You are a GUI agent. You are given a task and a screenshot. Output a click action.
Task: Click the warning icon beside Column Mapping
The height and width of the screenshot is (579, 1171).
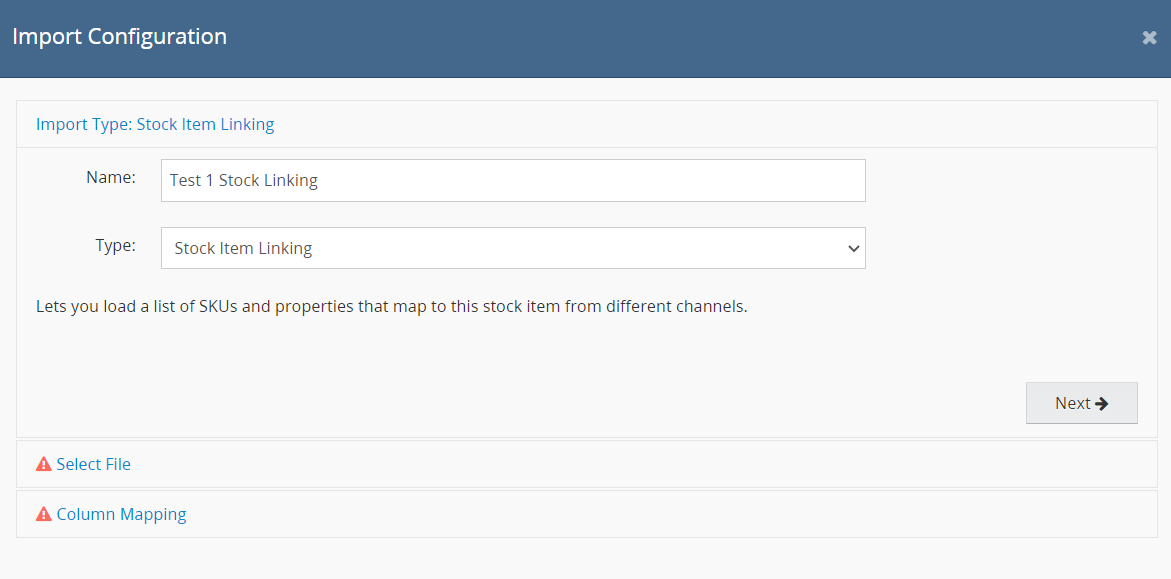coord(44,514)
